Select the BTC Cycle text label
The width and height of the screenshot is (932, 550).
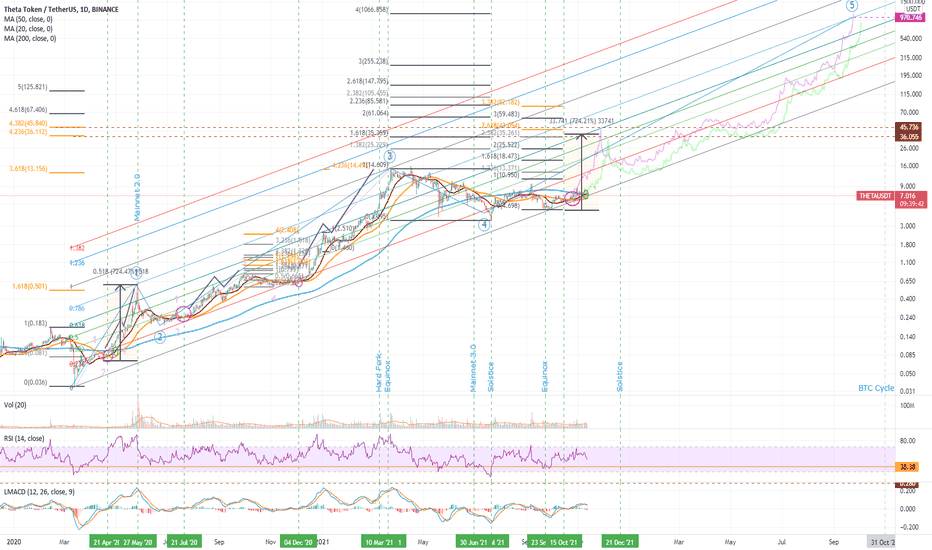pyautogui.click(x=876, y=388)
